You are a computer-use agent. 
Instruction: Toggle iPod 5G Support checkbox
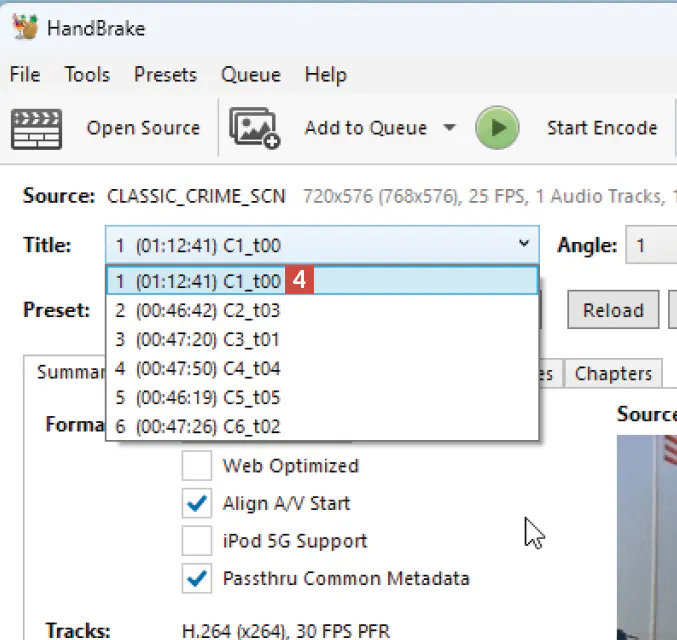(197, 541)
